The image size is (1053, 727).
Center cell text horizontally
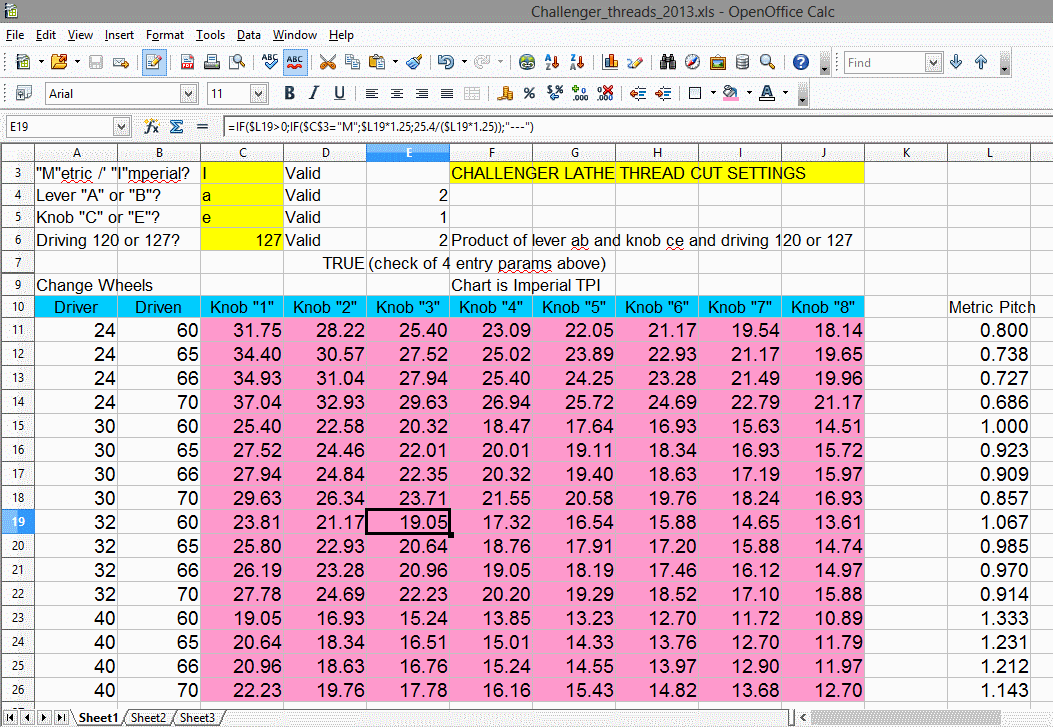[396, 93]
